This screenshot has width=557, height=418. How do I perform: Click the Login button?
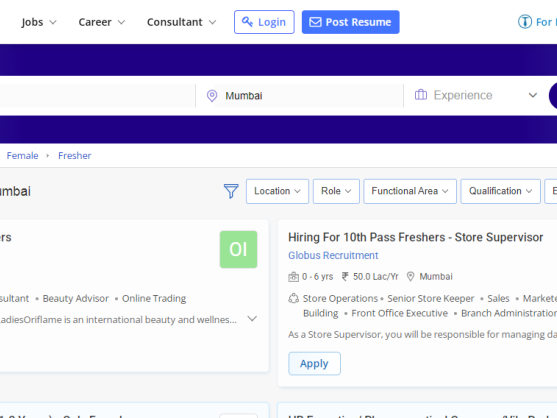[264, 22]
